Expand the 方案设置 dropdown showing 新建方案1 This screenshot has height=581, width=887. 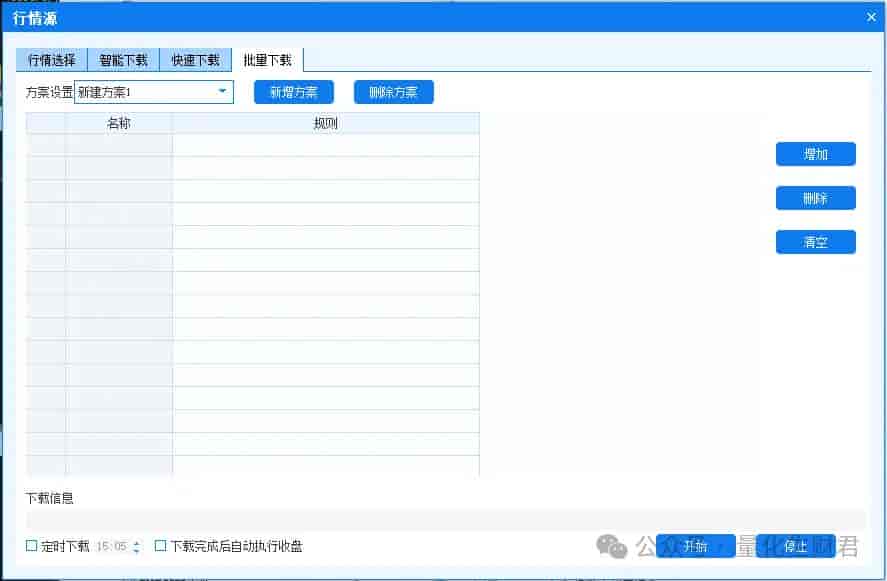(222, 92)
